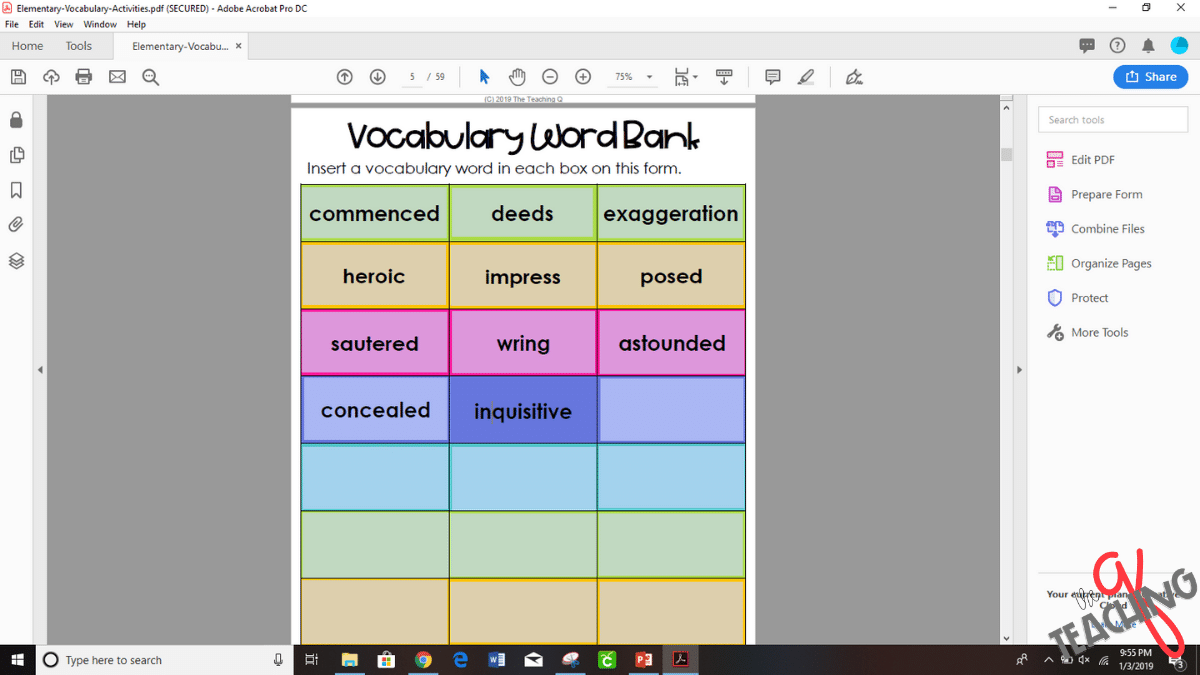
Task: Select the Highlight text tool
Action: coord(806,76)
